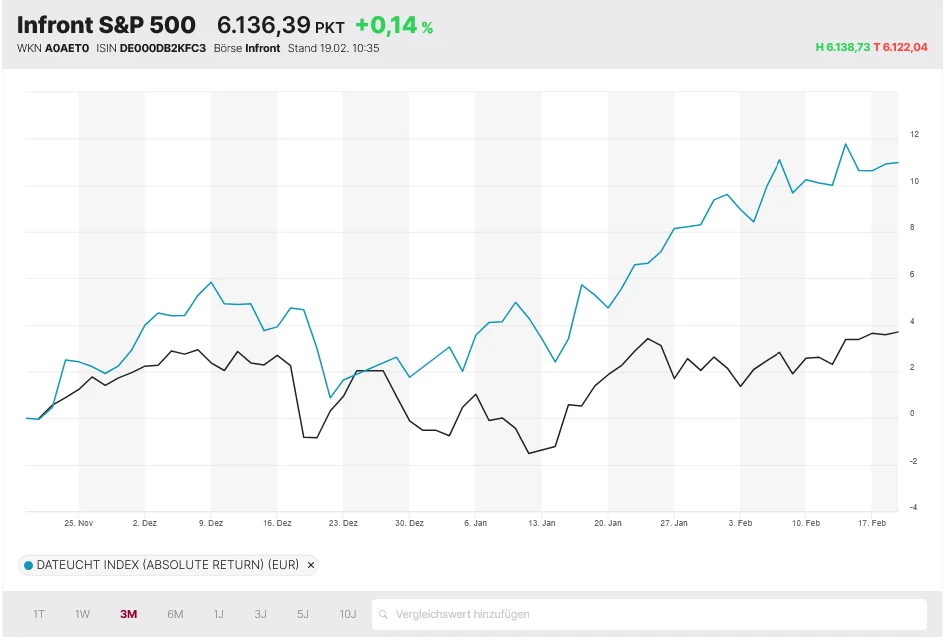
Task: Click the WKN A0AET0 code
Action: (67, 48)
